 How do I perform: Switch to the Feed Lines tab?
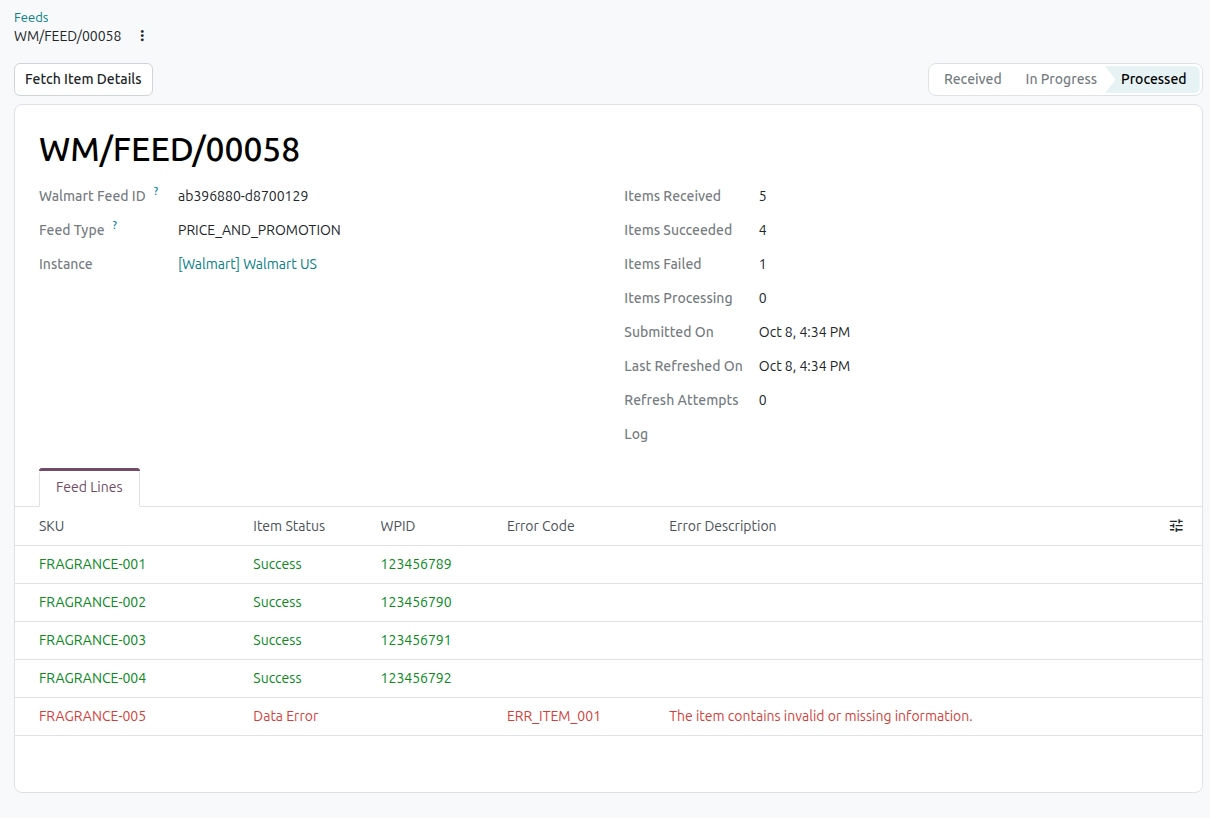pyautogui.click(x=89, y=487)
